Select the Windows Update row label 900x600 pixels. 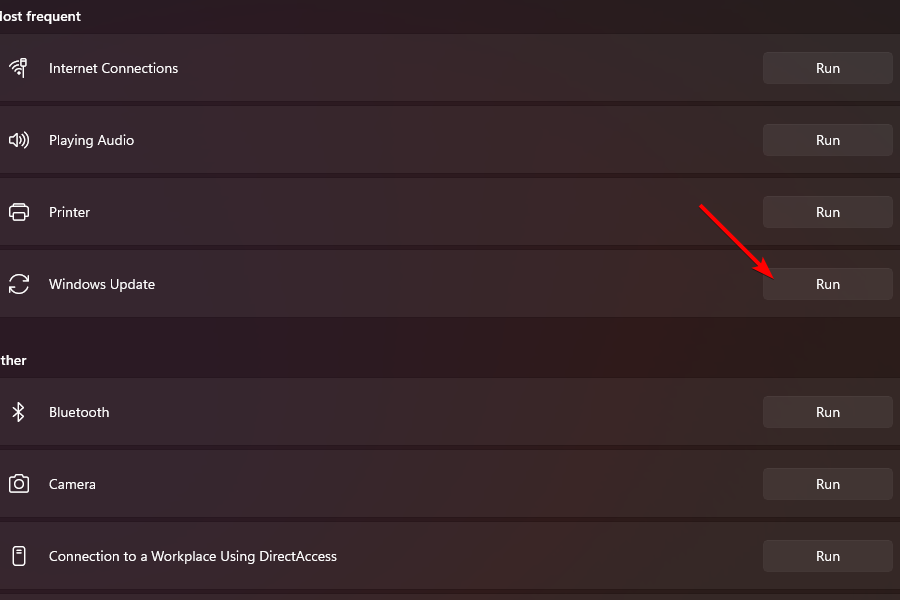(102, 284)
